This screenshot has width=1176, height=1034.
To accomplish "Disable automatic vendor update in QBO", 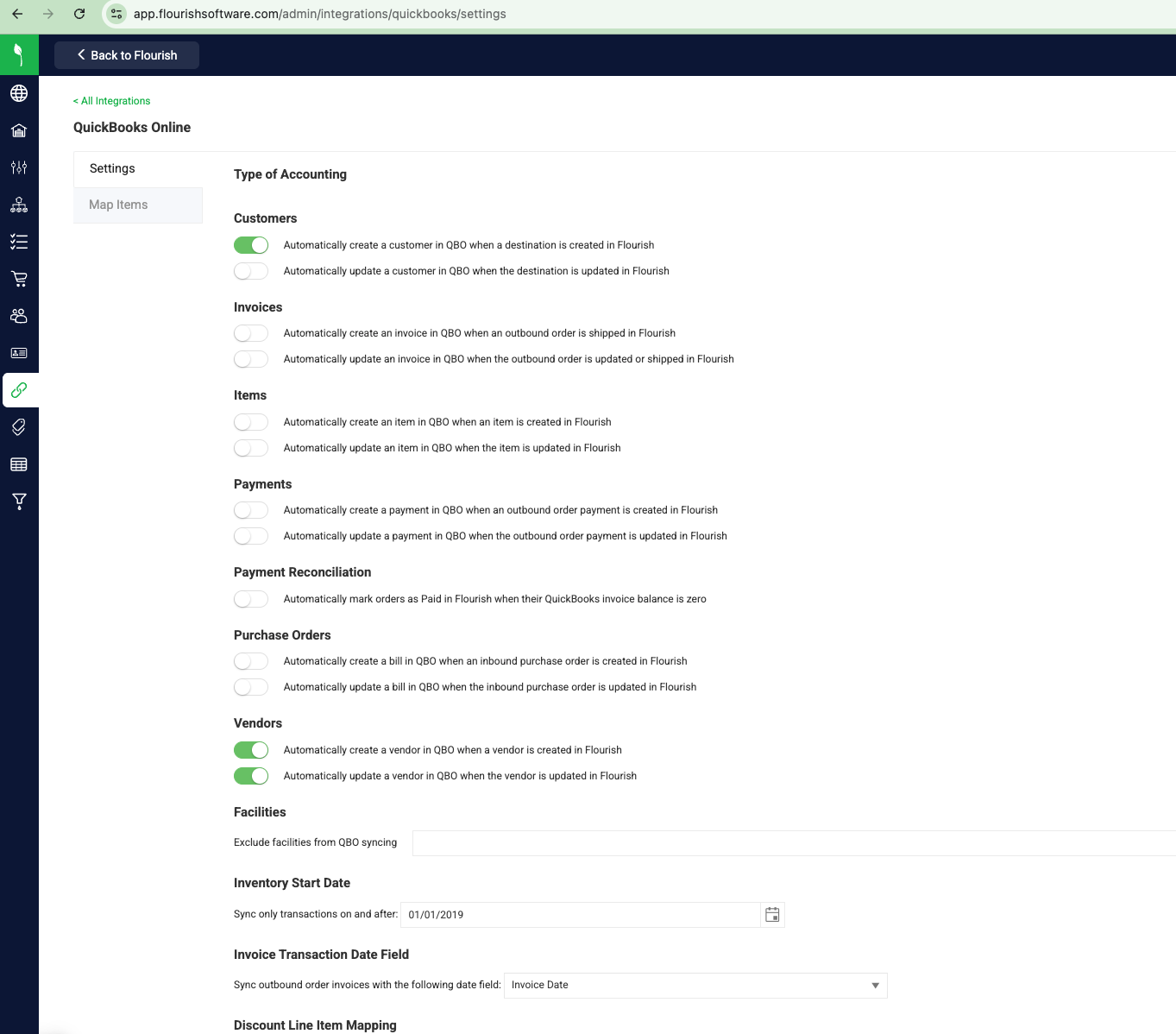I will [251, 776].
